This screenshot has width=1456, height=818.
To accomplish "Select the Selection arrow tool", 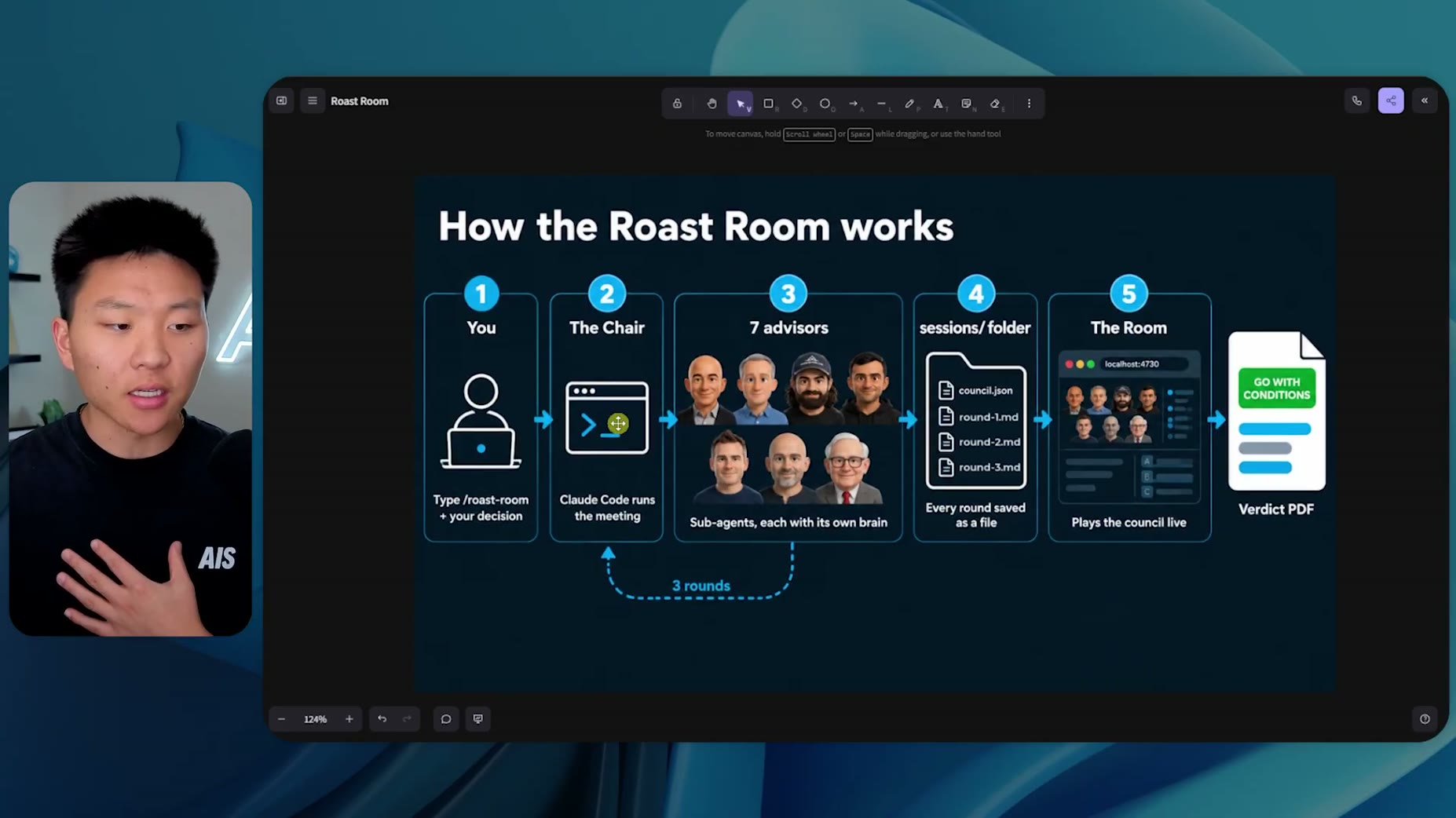I will pyautogui.click(x=741, y=104).
